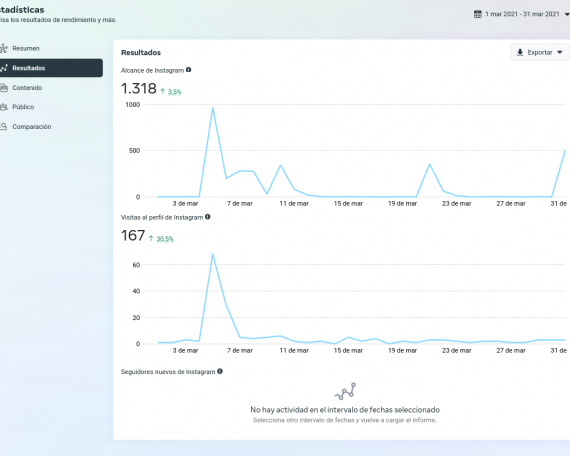Click the profile visits chart peak

(213, 254)
